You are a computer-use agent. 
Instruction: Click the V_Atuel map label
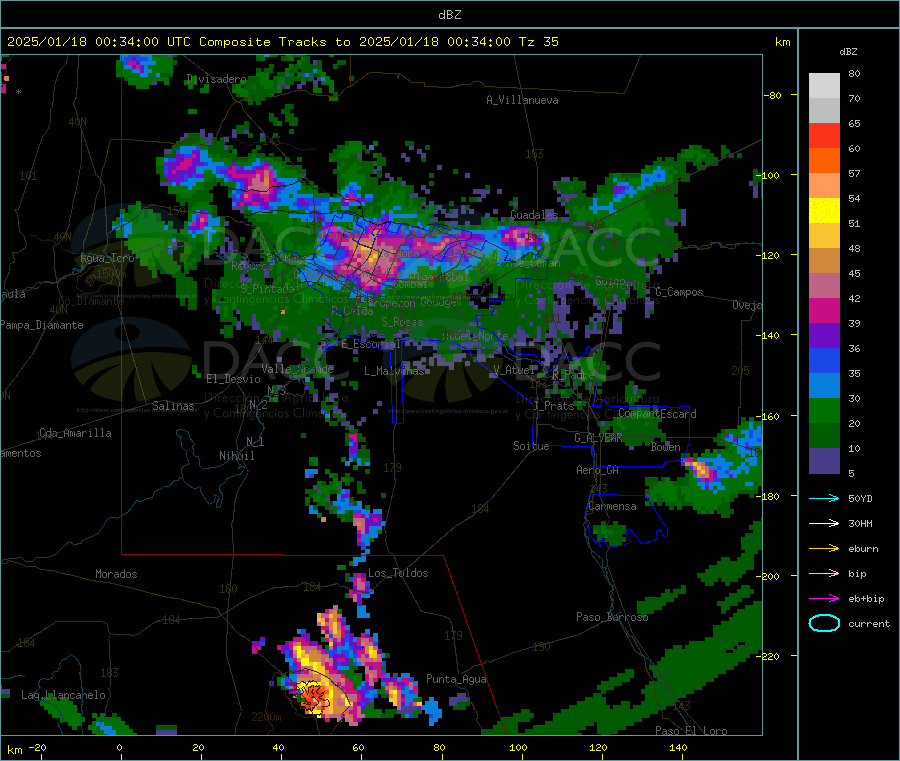(514, 370)
